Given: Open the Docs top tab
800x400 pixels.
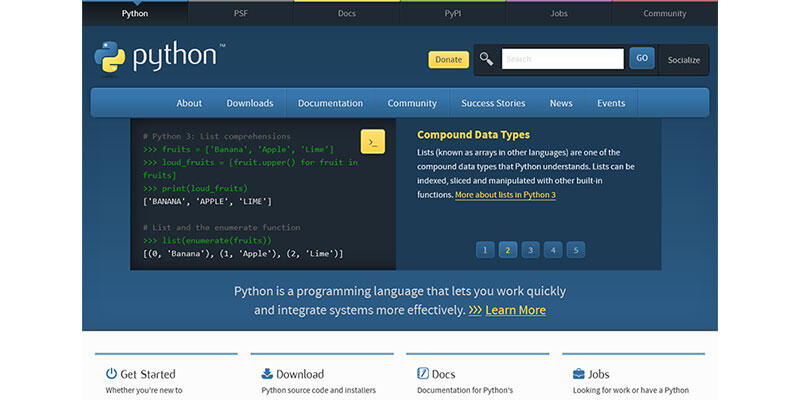Looking at the screenshot, I should tap(347, 14).
